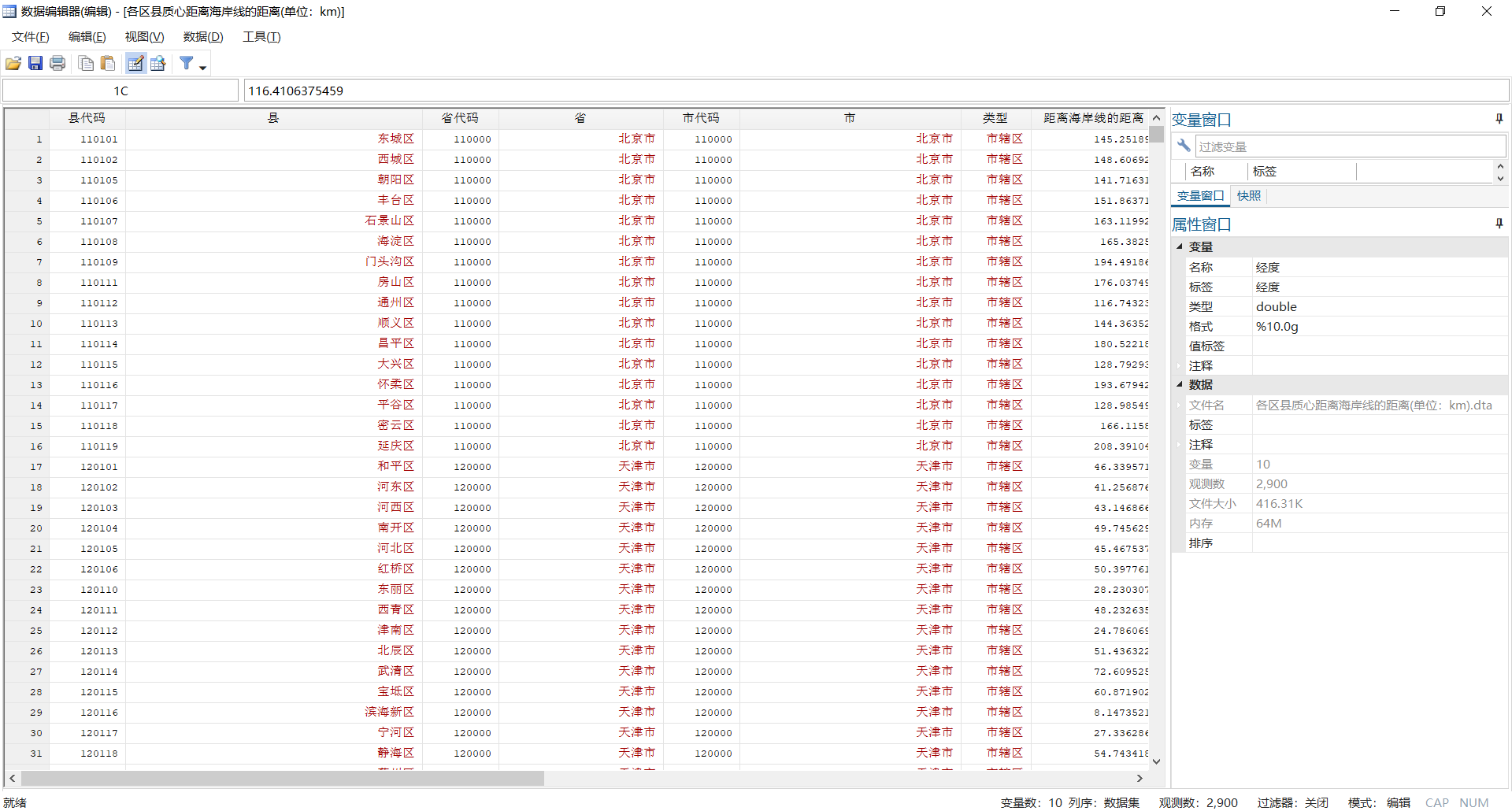
Task: Open the 数据(D) menu
Action: tap(203, 37)
